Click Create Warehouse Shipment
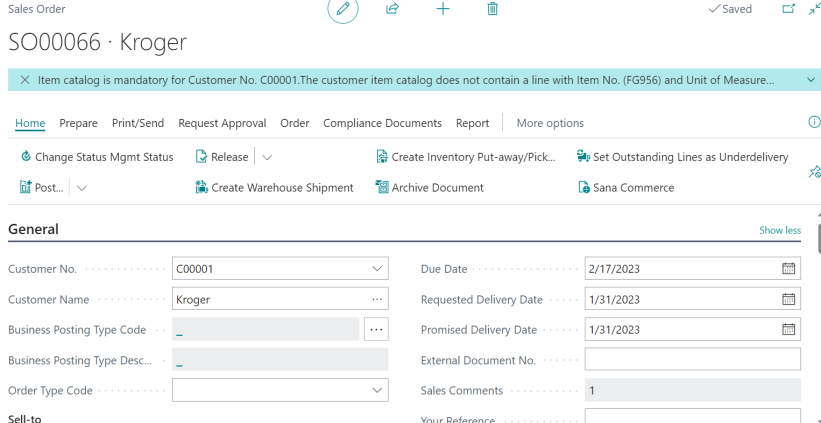The height and width of the screenshot is (423, 821). [274, 187]
